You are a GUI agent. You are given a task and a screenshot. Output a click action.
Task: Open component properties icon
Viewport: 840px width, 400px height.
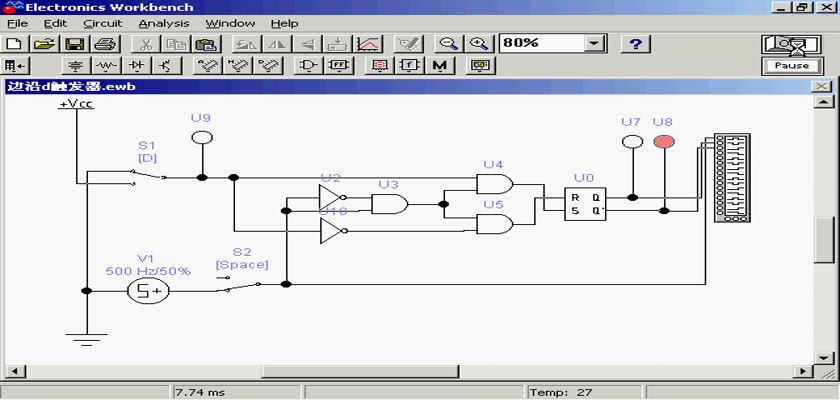click(x=409, y=43)
